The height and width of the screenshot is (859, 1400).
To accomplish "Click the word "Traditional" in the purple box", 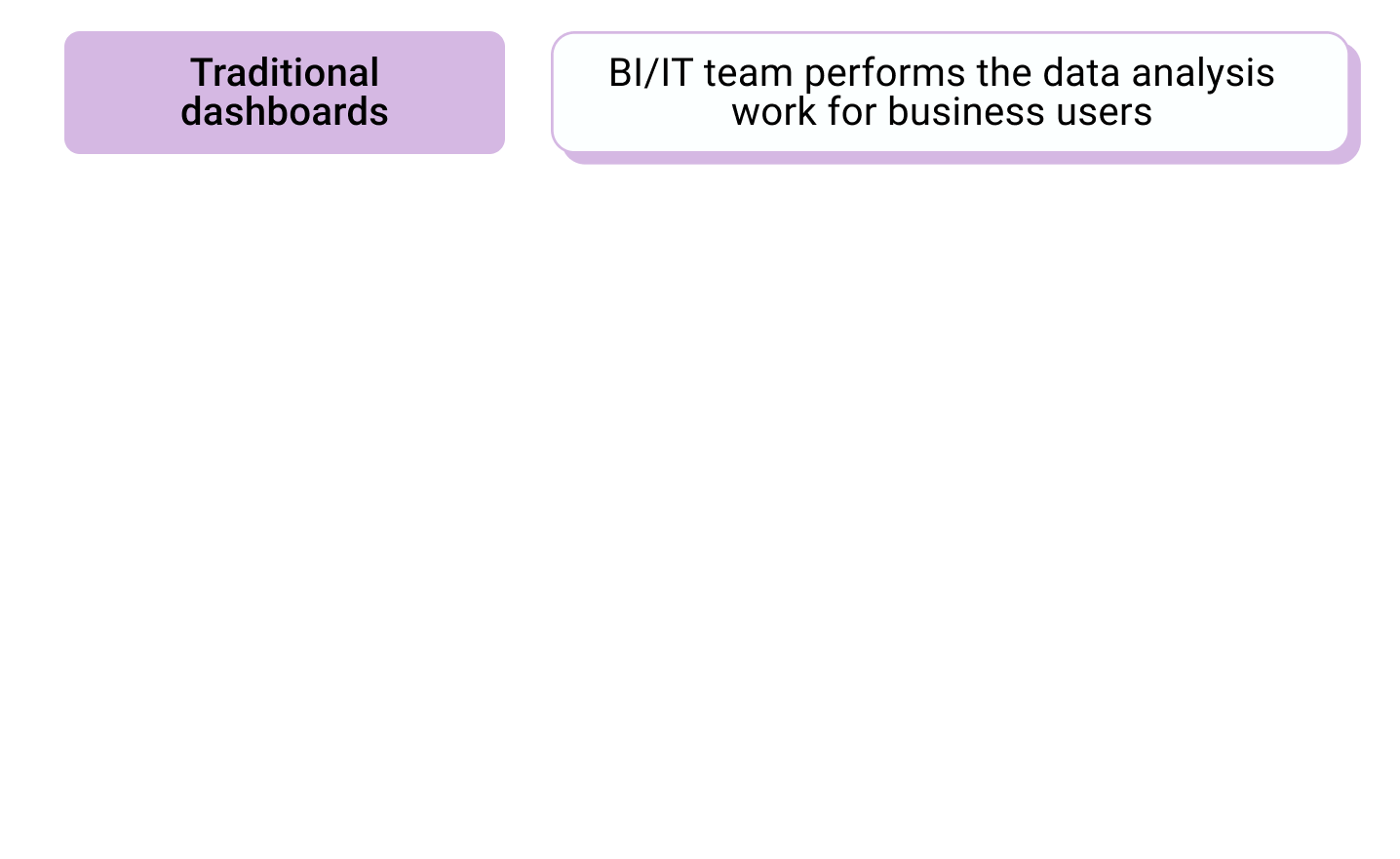I will point(285,73).
